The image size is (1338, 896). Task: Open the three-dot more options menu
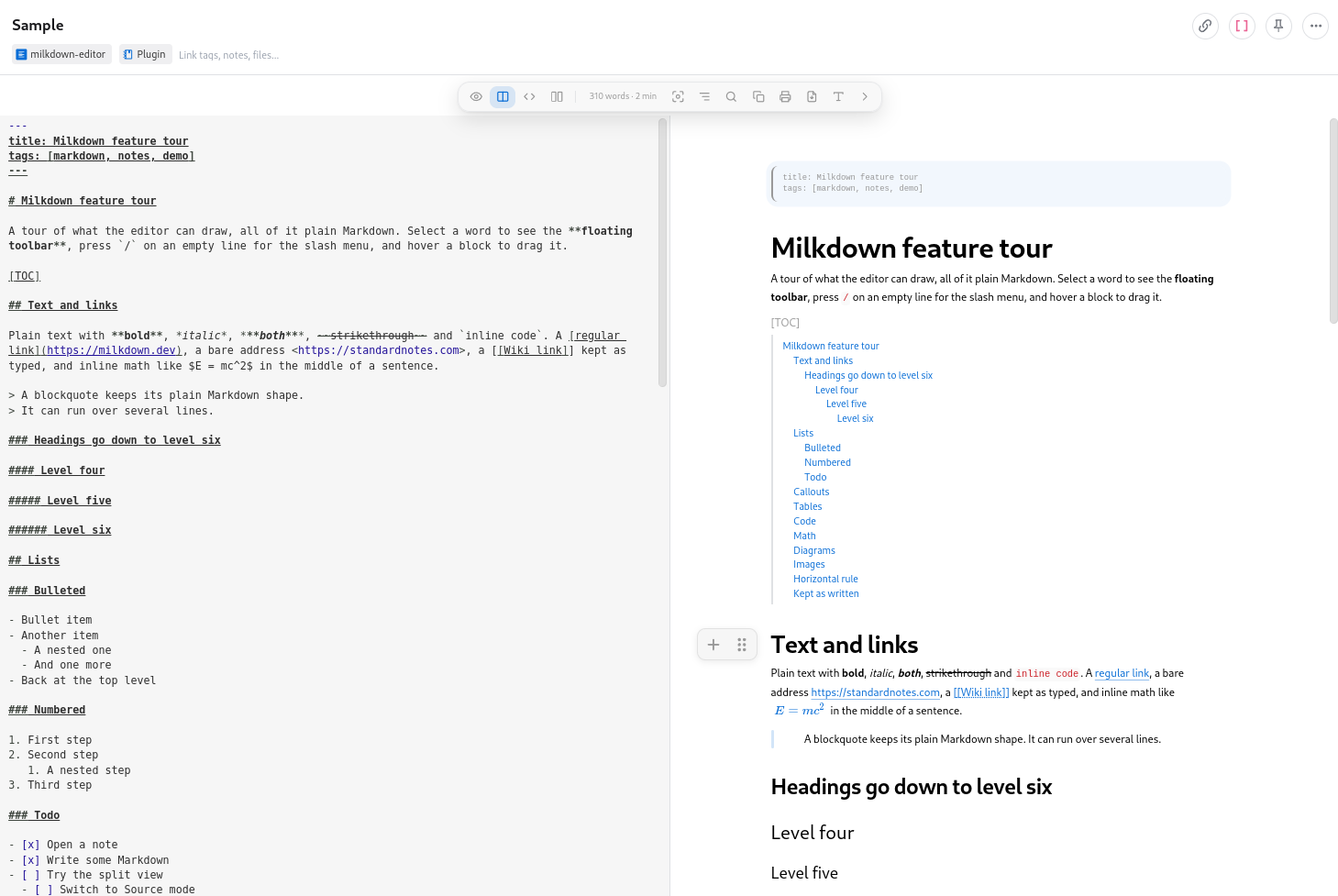pyautogui.click(x=1315, y=26)
